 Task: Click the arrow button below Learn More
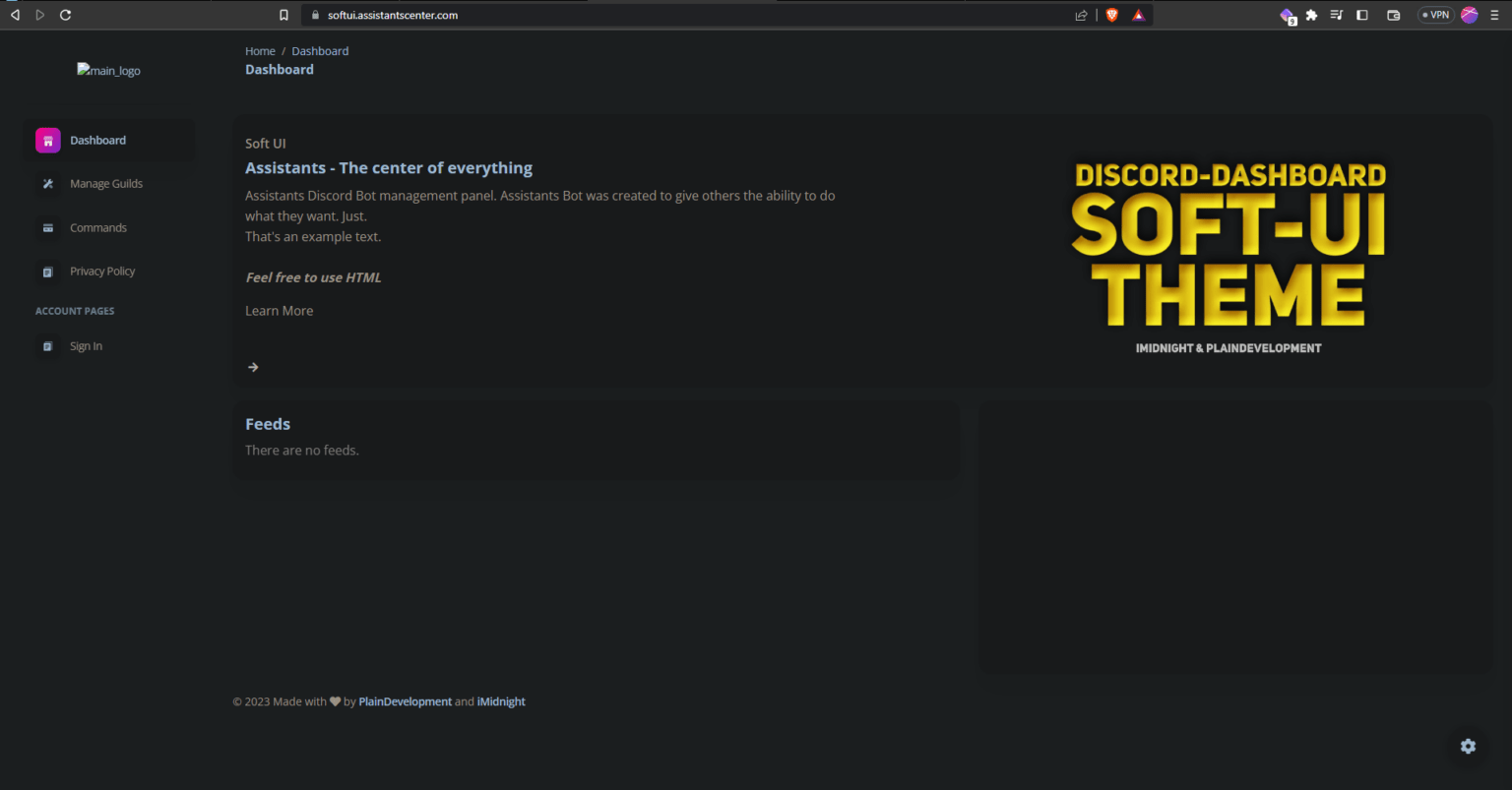click(x=253, y=366)
